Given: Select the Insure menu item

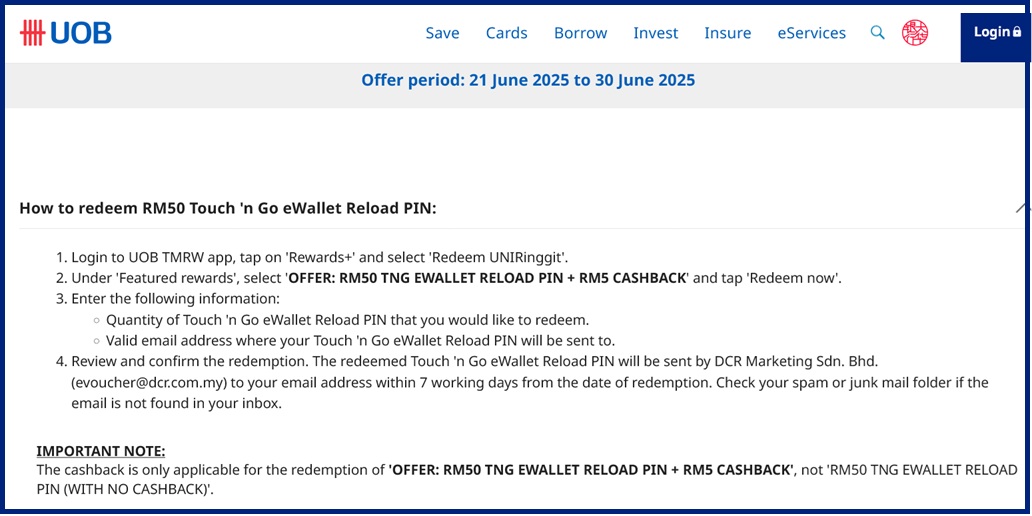Looking at the screenshot, I should 727,33.
